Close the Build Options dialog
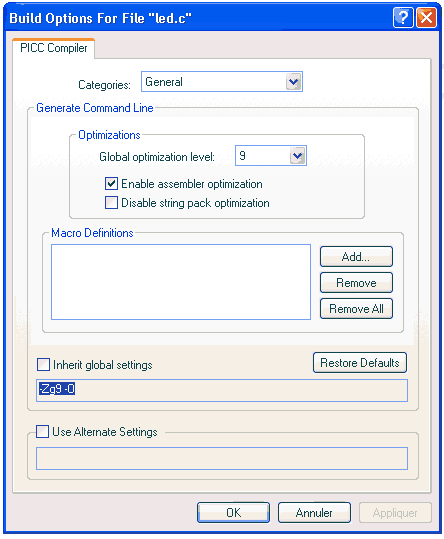The width and height of the screenshot is (444, 539). [426, 17]
